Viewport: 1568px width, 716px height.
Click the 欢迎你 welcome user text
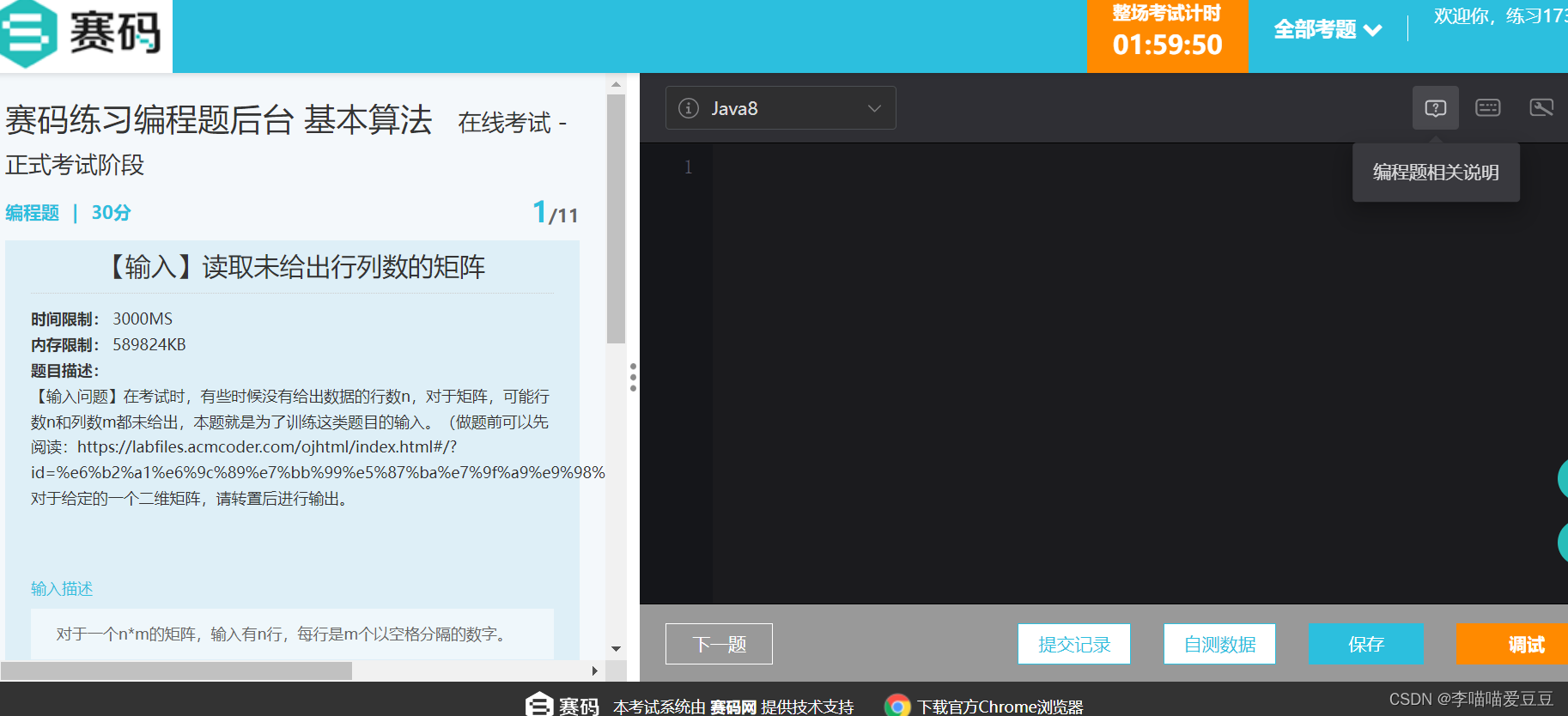(1500, 16)
